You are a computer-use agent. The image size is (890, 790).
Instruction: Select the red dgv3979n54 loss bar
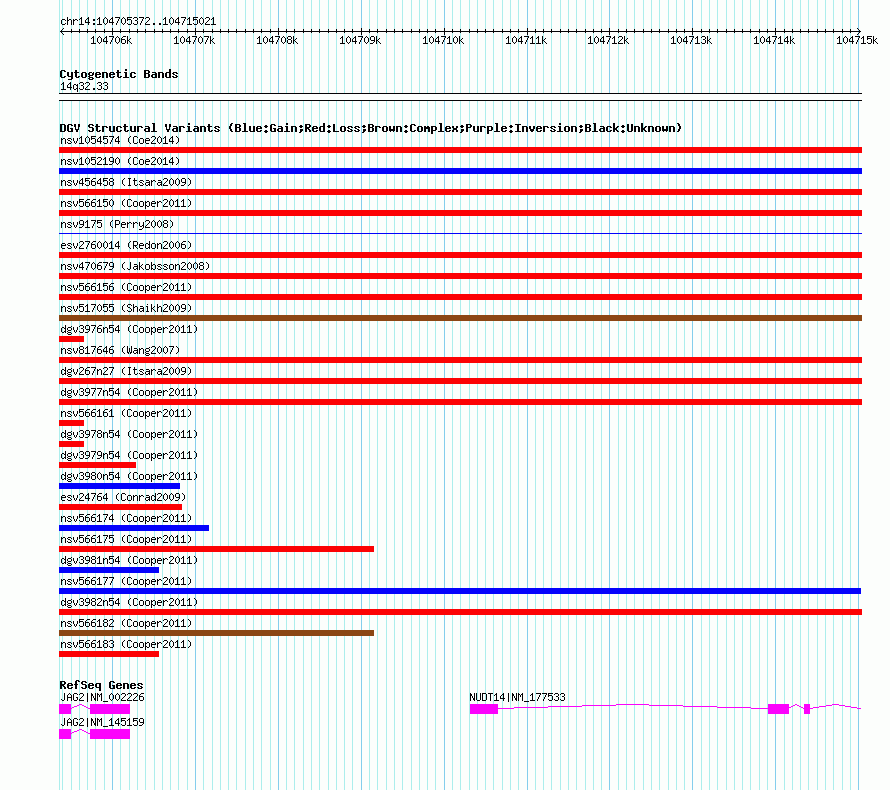(x=98, y=465)
